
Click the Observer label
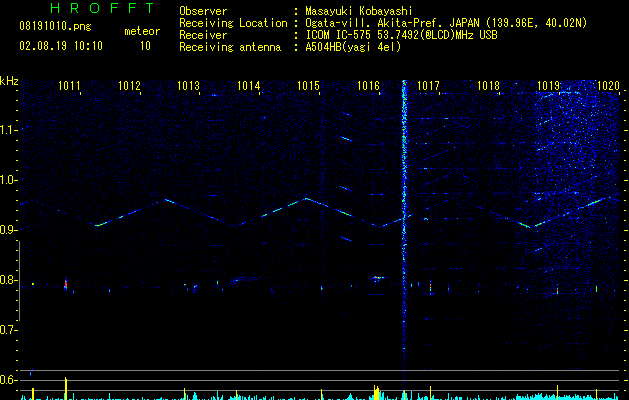pyautogui.click(x=203, y=11)
